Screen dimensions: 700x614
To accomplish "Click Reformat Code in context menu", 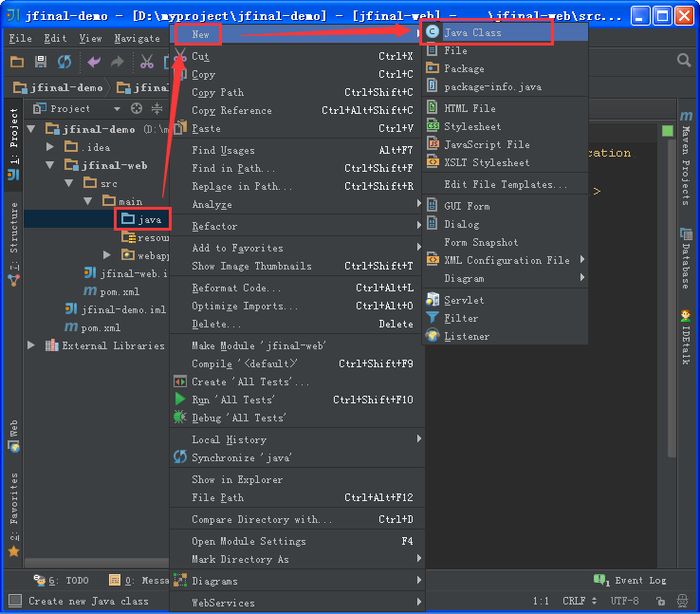I will coord(297,288).
